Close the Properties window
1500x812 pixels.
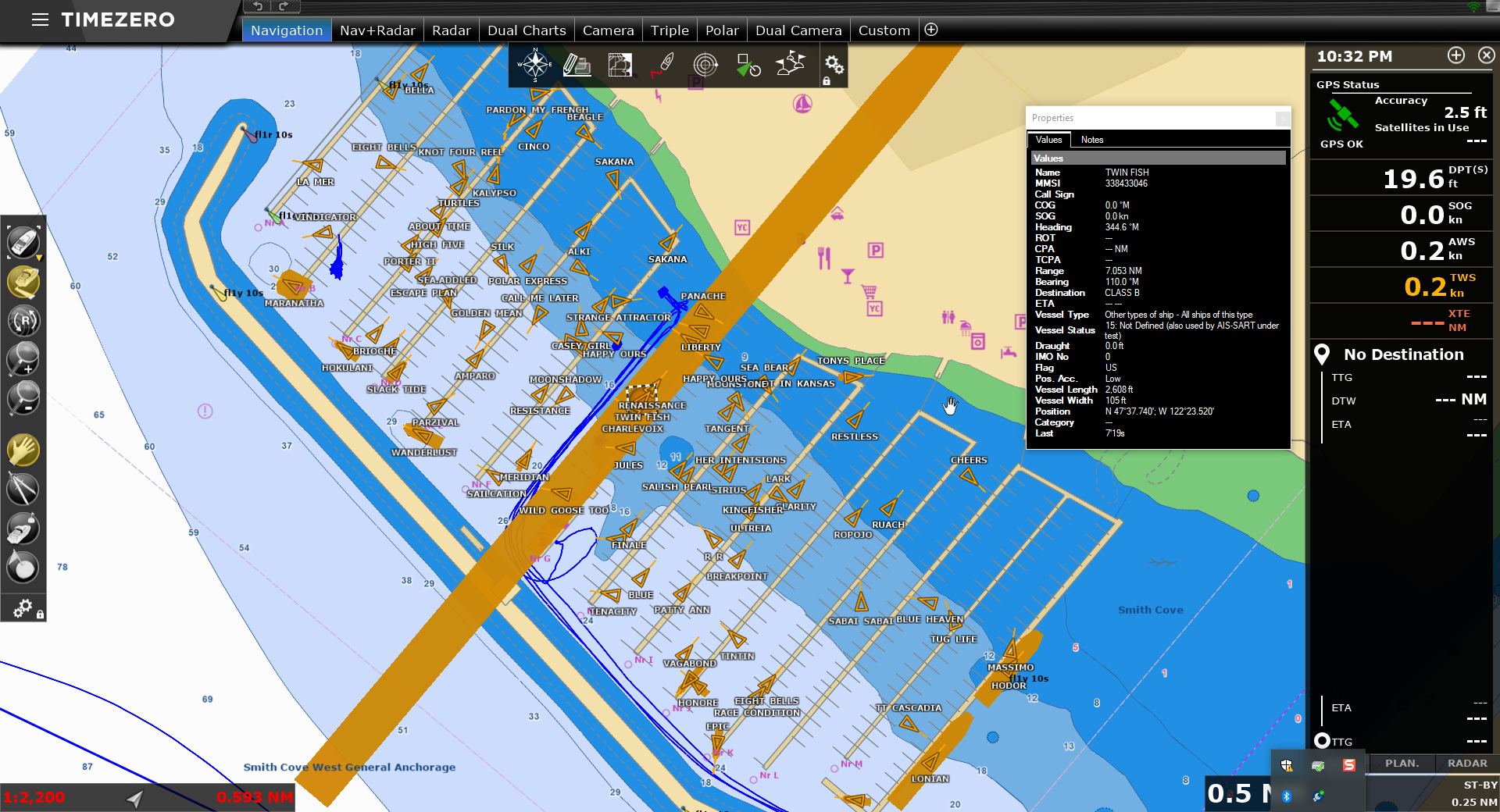tap(1283, 118)
